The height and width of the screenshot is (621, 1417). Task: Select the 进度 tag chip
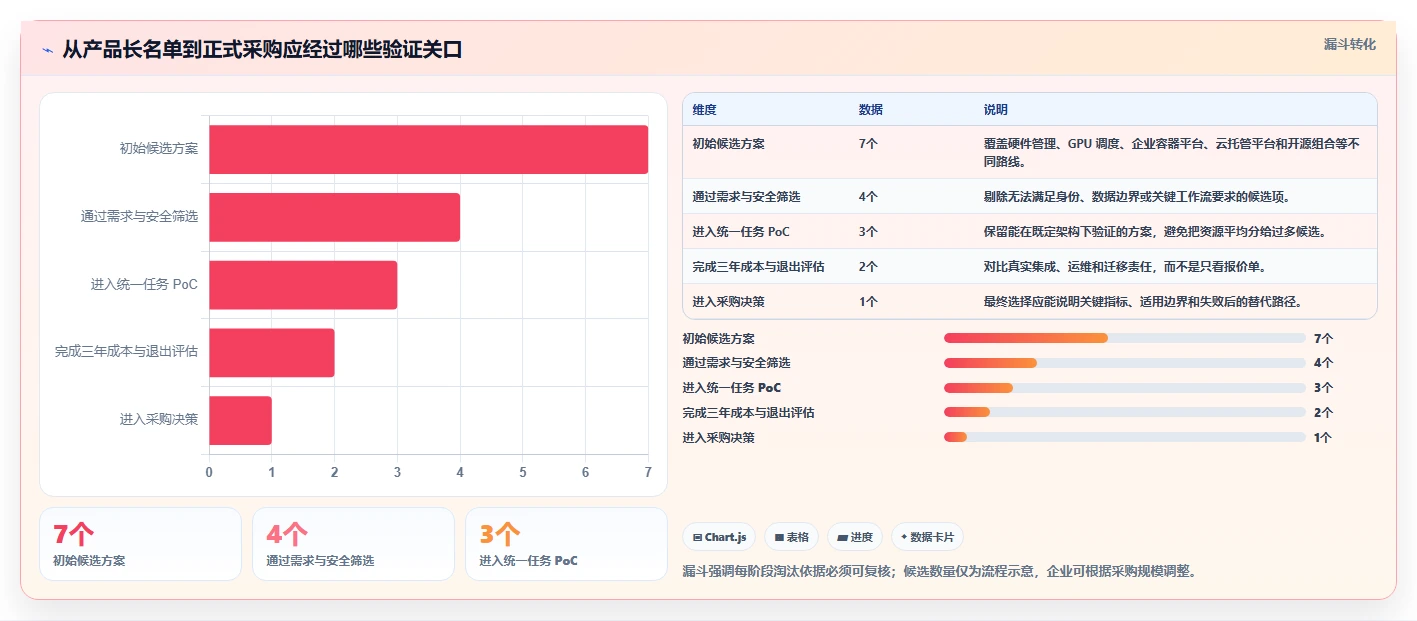(855, 537)
